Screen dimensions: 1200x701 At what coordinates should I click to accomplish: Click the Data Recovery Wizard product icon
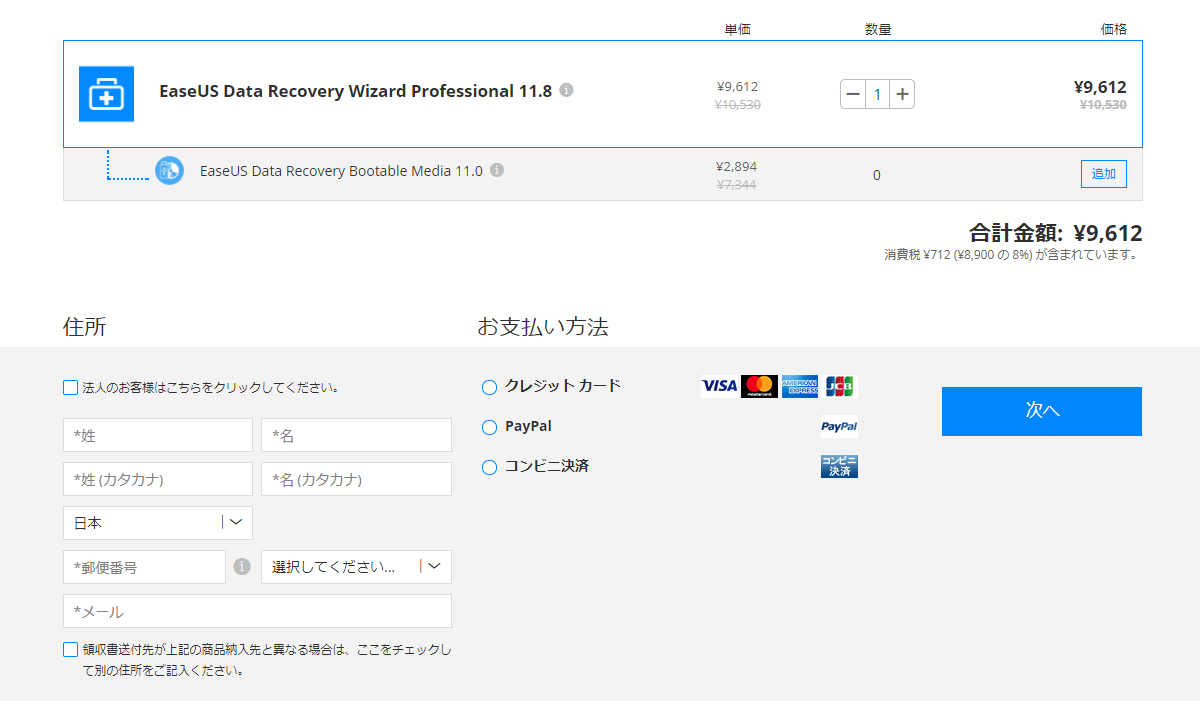[x=106, y=94]
